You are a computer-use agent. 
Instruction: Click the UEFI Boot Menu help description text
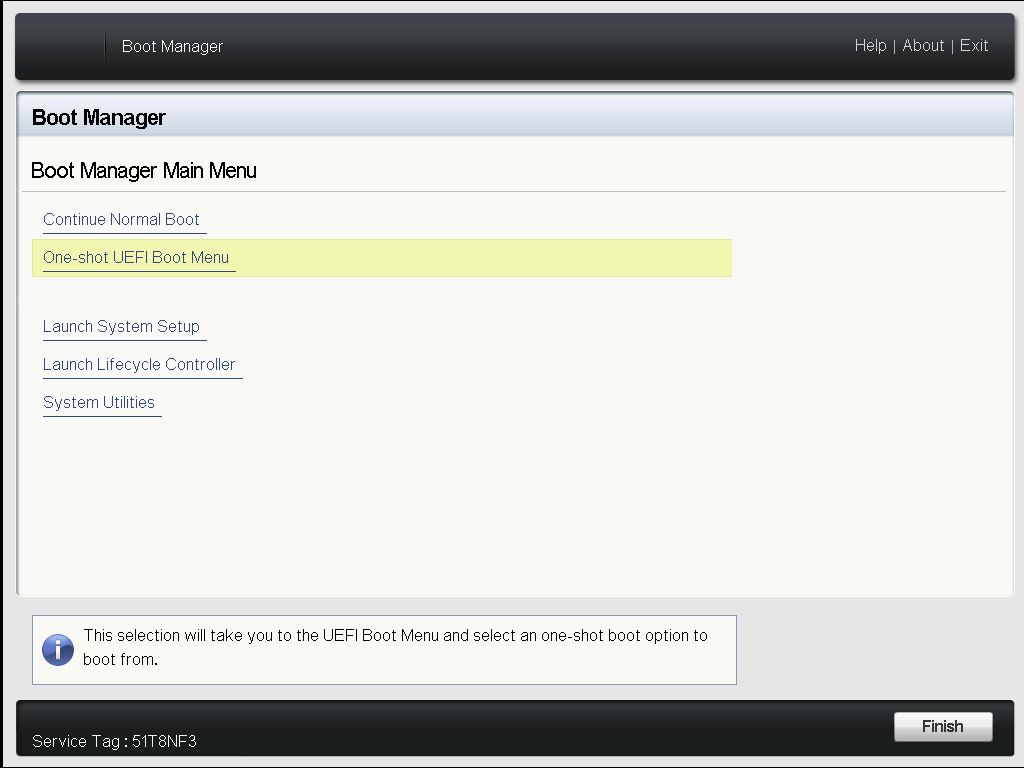click(395, 647)
